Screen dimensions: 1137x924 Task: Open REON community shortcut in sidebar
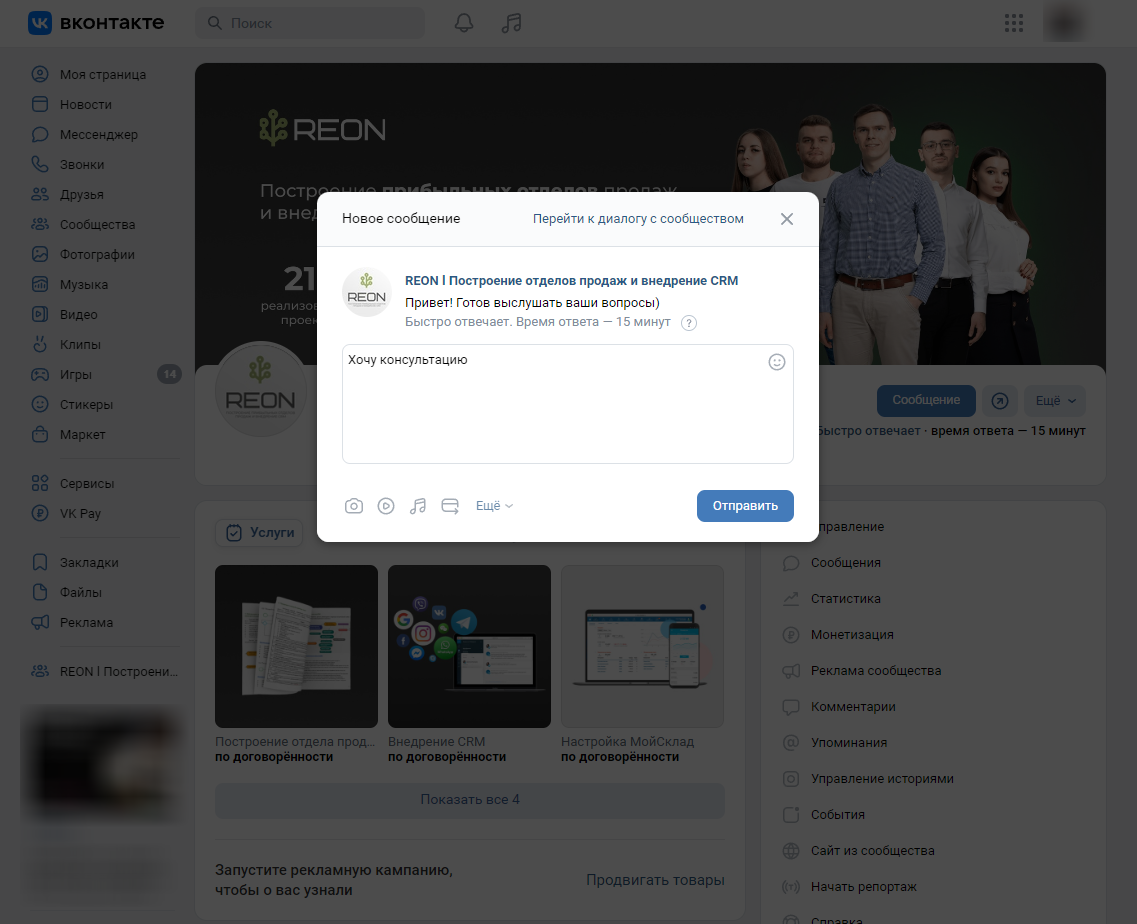[x=105, y=672]
